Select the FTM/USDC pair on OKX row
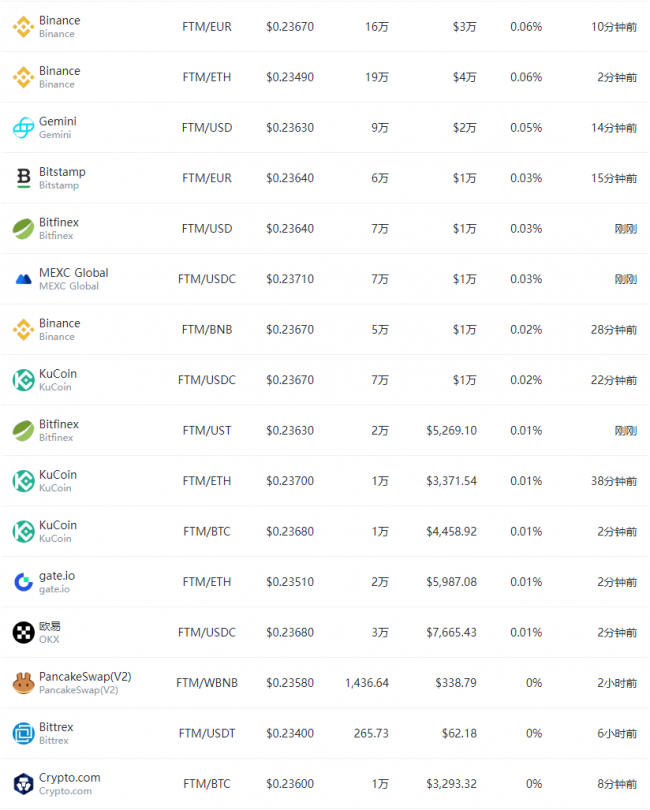This screenshot has width=650, height=810. 207,632
